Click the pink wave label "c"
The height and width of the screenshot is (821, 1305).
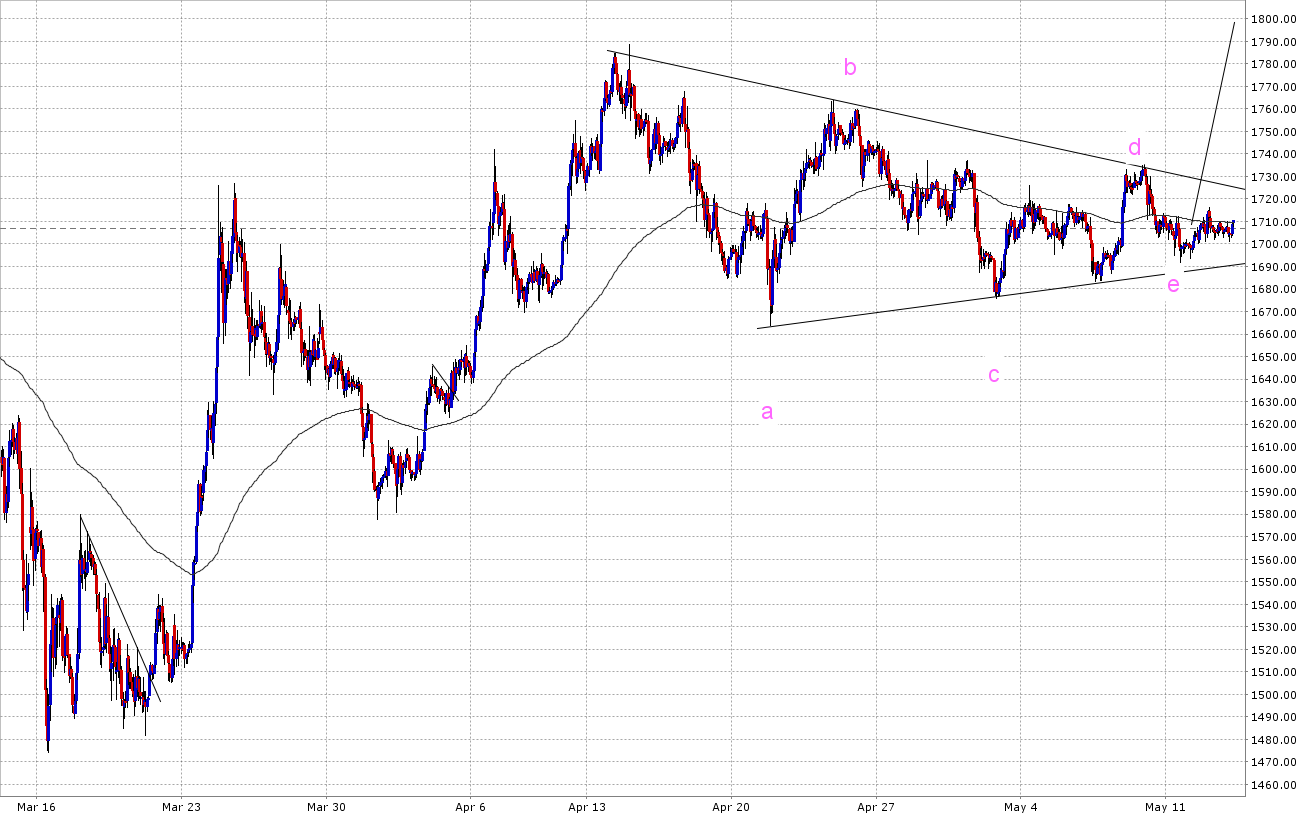[x=993, y=375]
